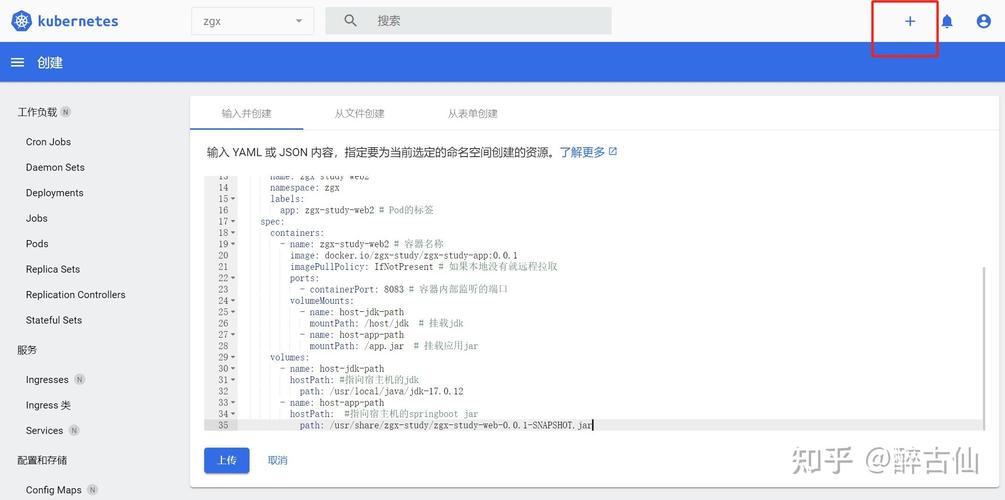Open Cron Jobs in sidebar
Viewport: 1005px width, 500px height.
pos(48,142)
